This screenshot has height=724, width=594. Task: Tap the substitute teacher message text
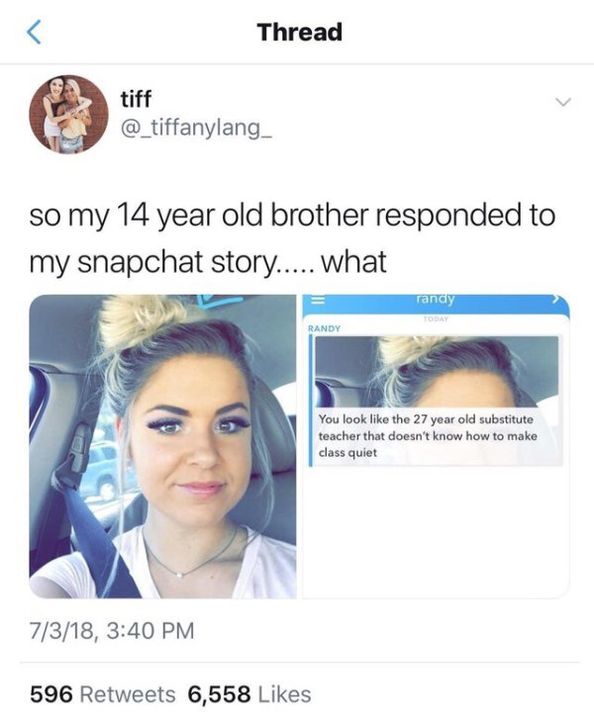[x=428, y=436]
